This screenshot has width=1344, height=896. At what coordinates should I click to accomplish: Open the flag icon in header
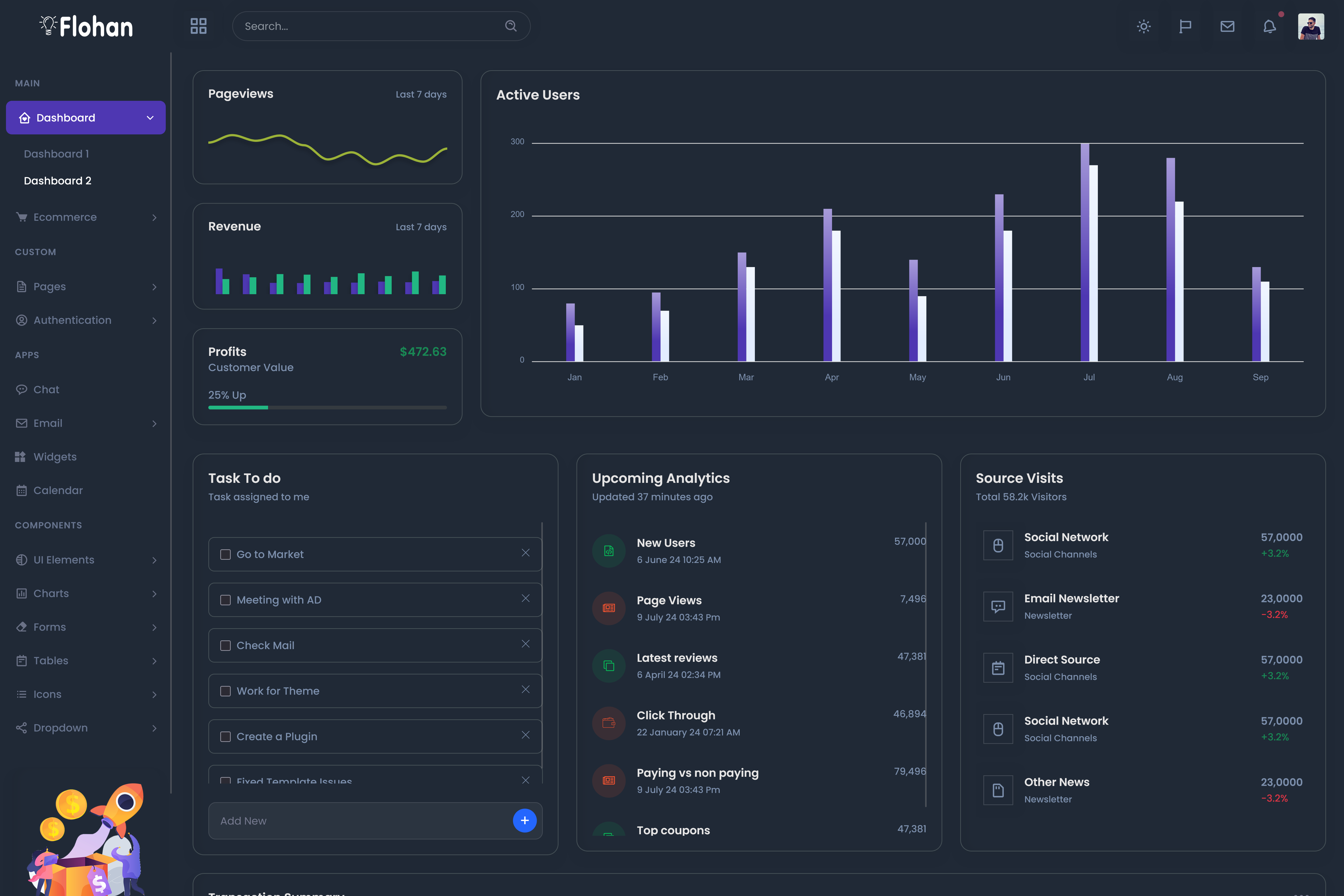[x=1185, y=26]
